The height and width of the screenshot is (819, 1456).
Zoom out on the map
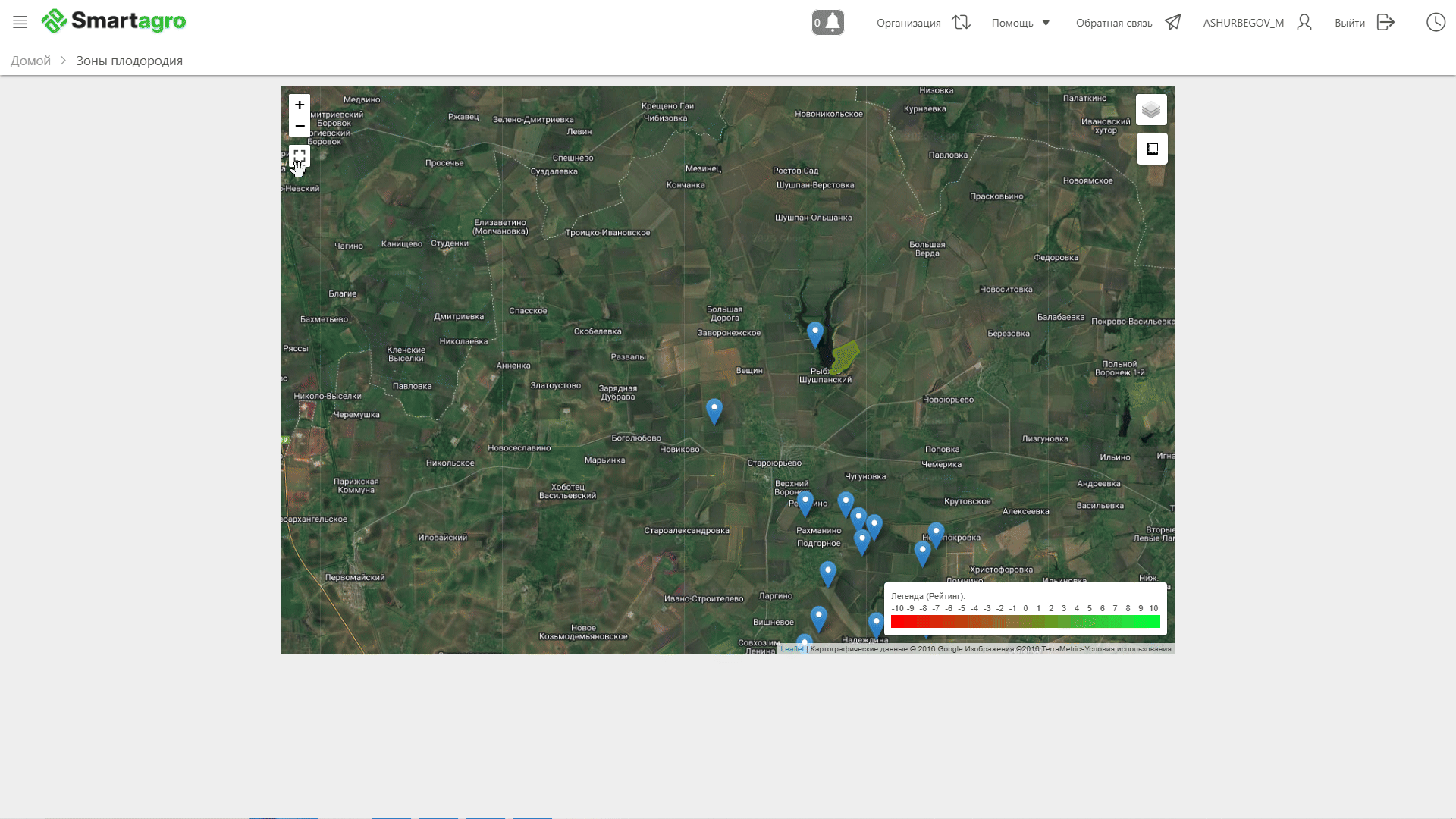click(300, 126)
